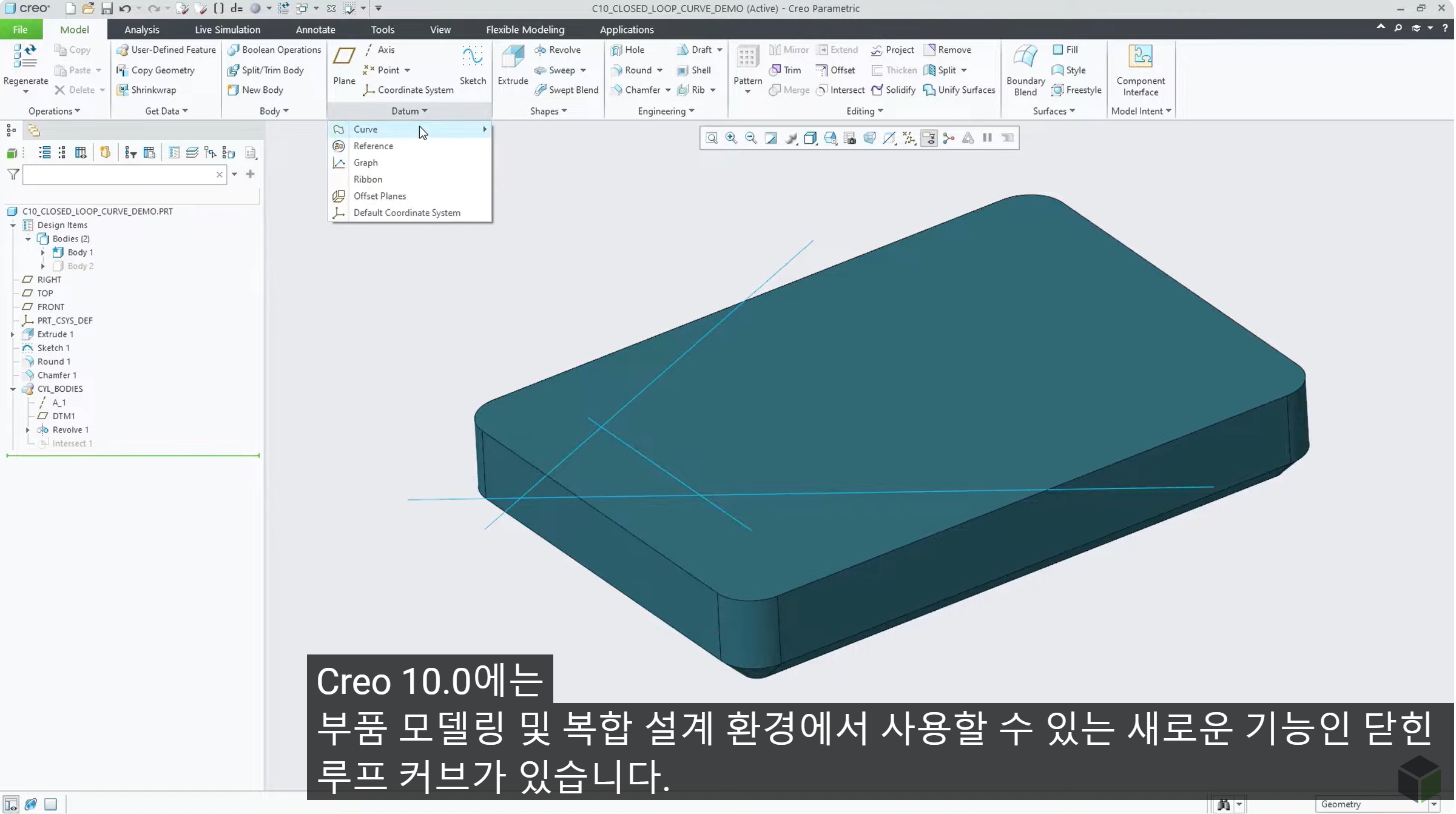Open the Round options dropdown arrow
Image resolution: width=1456 pixels, height=814 pixels.
tap(659, 70)
